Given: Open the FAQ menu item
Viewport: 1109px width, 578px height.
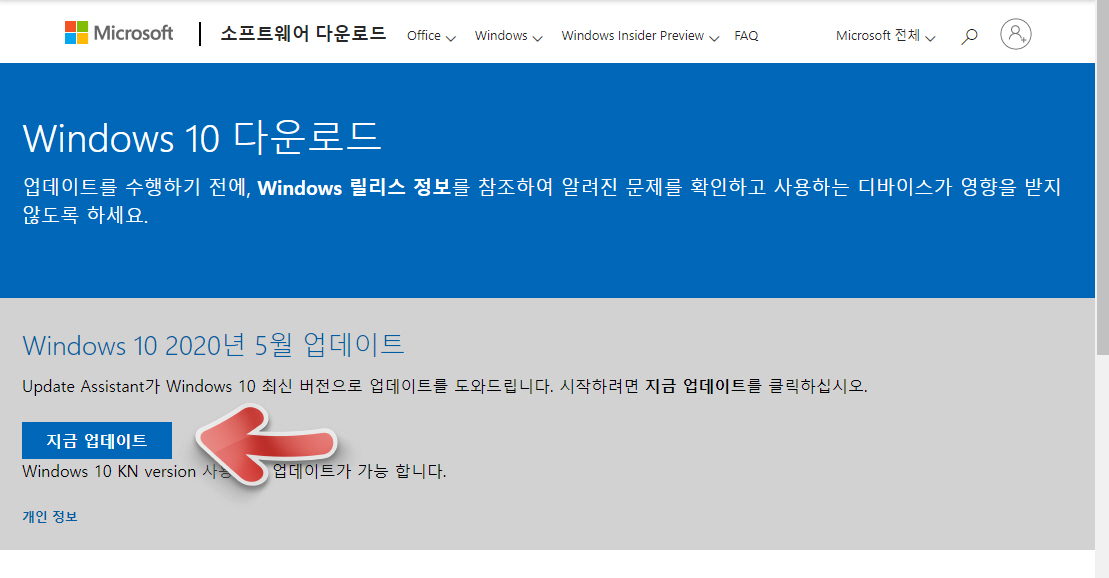Looking at the screenshot, I should click(x=746, y=36).
